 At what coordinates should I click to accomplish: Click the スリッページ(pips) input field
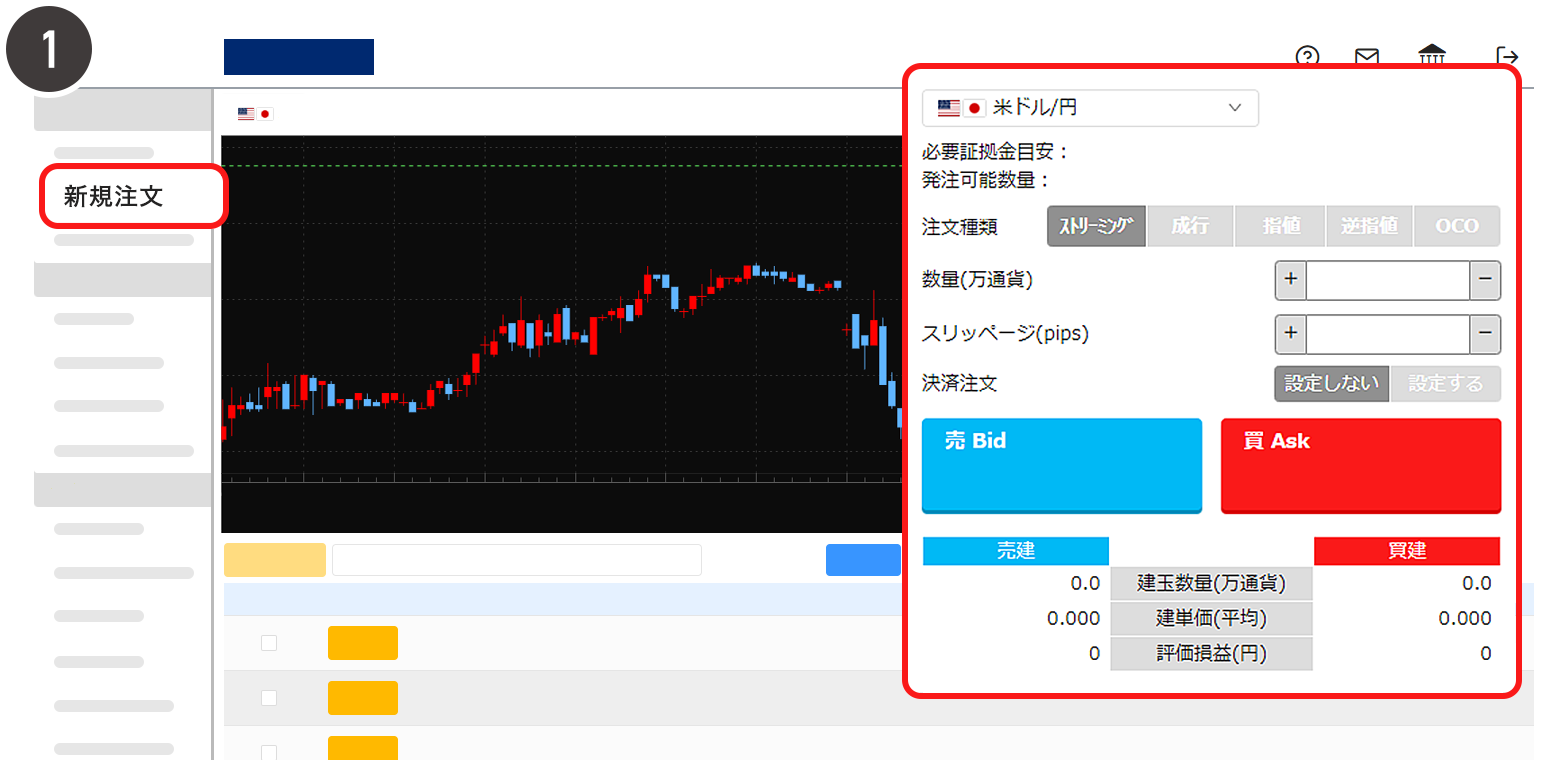(x=1388, y=334)
